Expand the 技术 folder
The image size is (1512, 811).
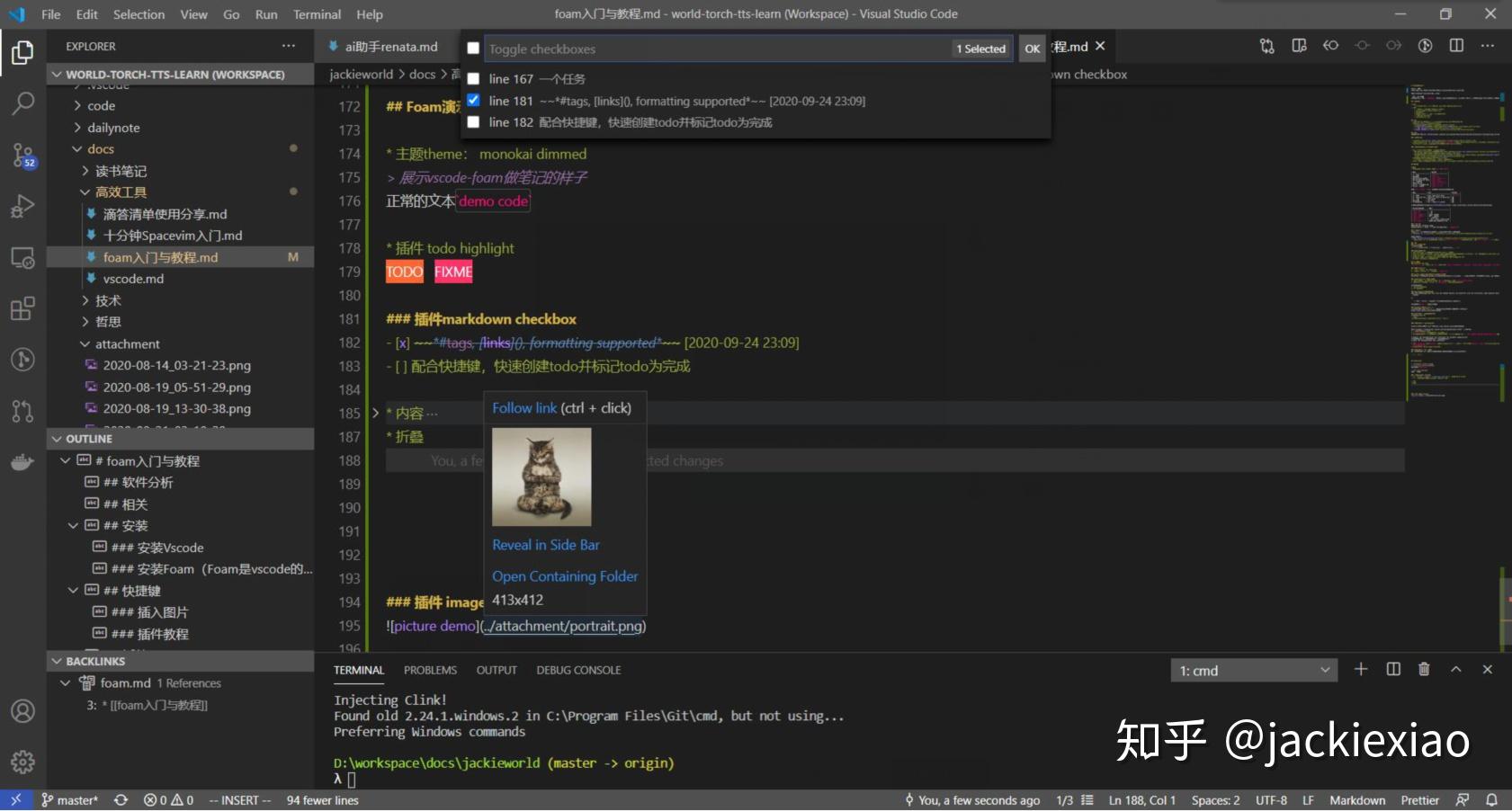point(107,300)
